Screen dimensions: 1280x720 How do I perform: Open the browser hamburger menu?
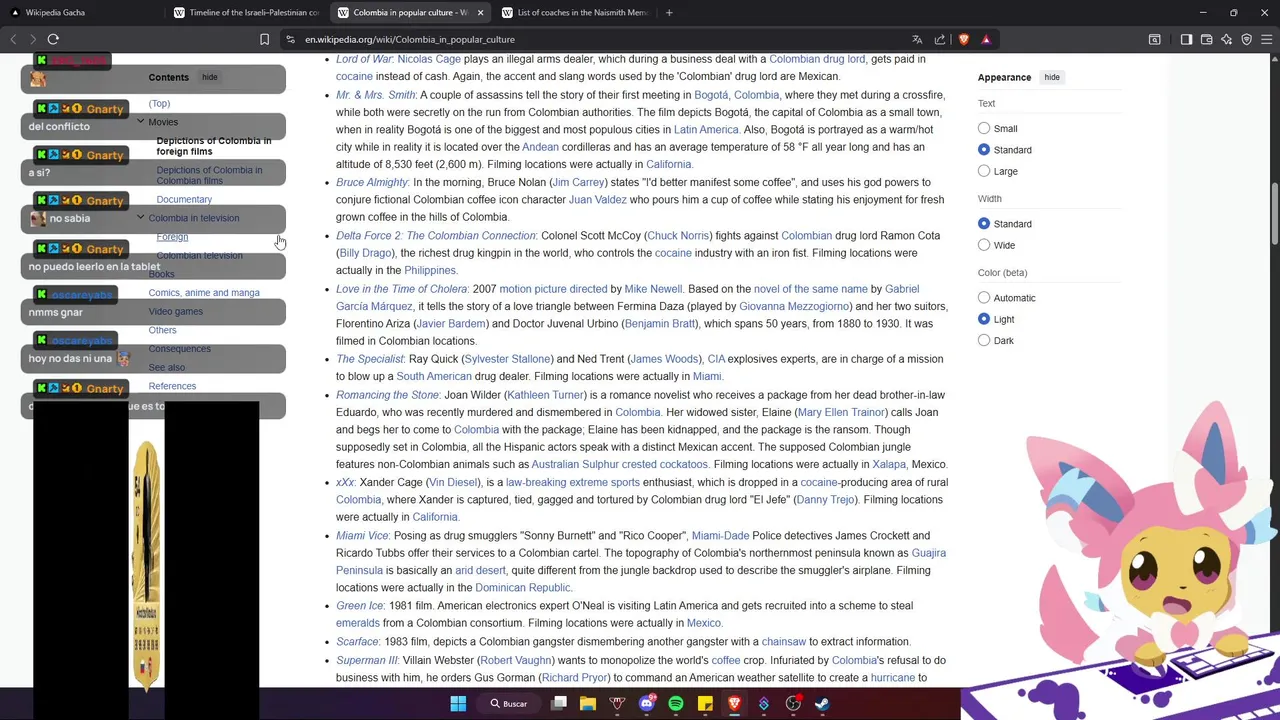click(1267, 39)
